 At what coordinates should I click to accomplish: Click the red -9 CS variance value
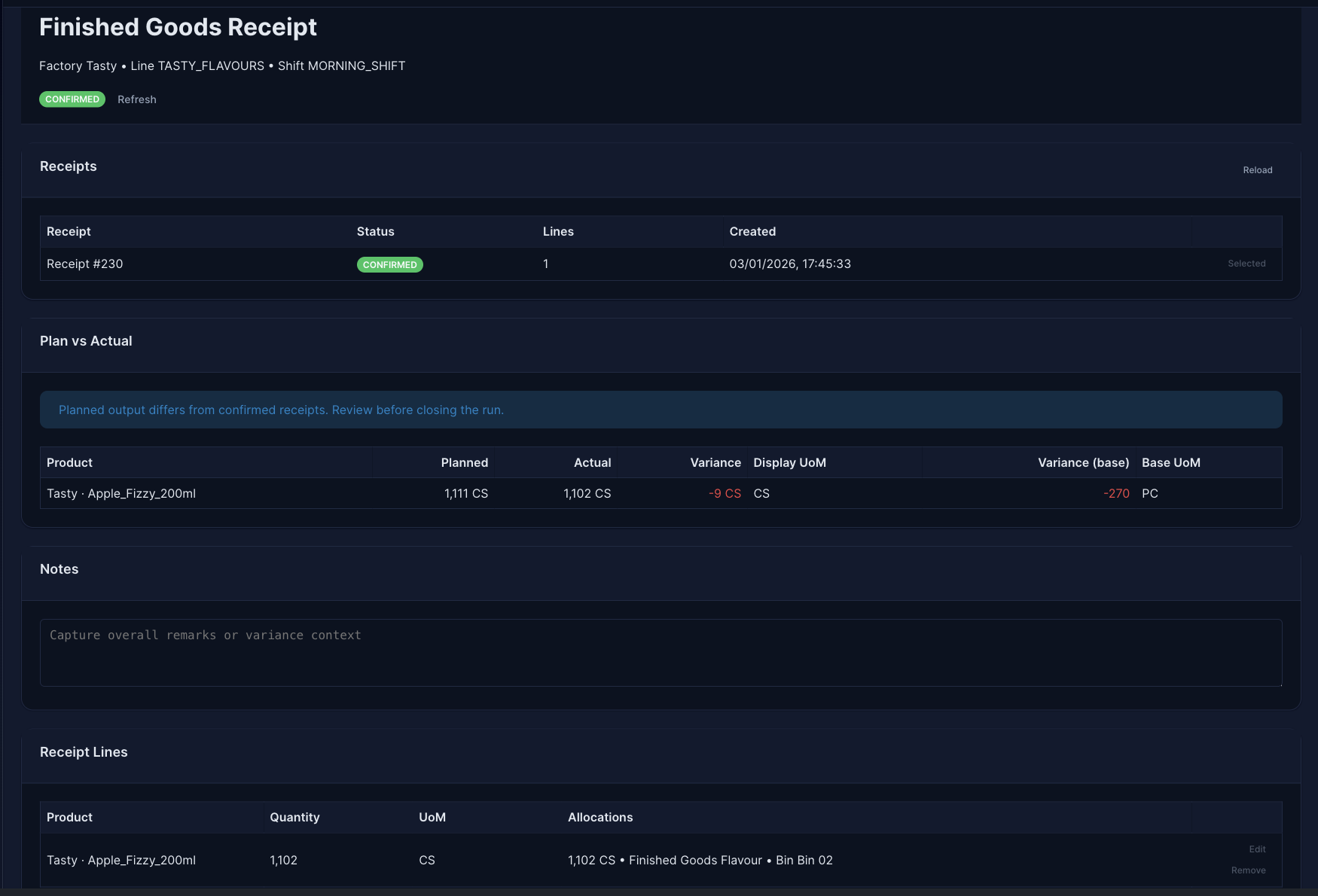(x=725, y=494)
